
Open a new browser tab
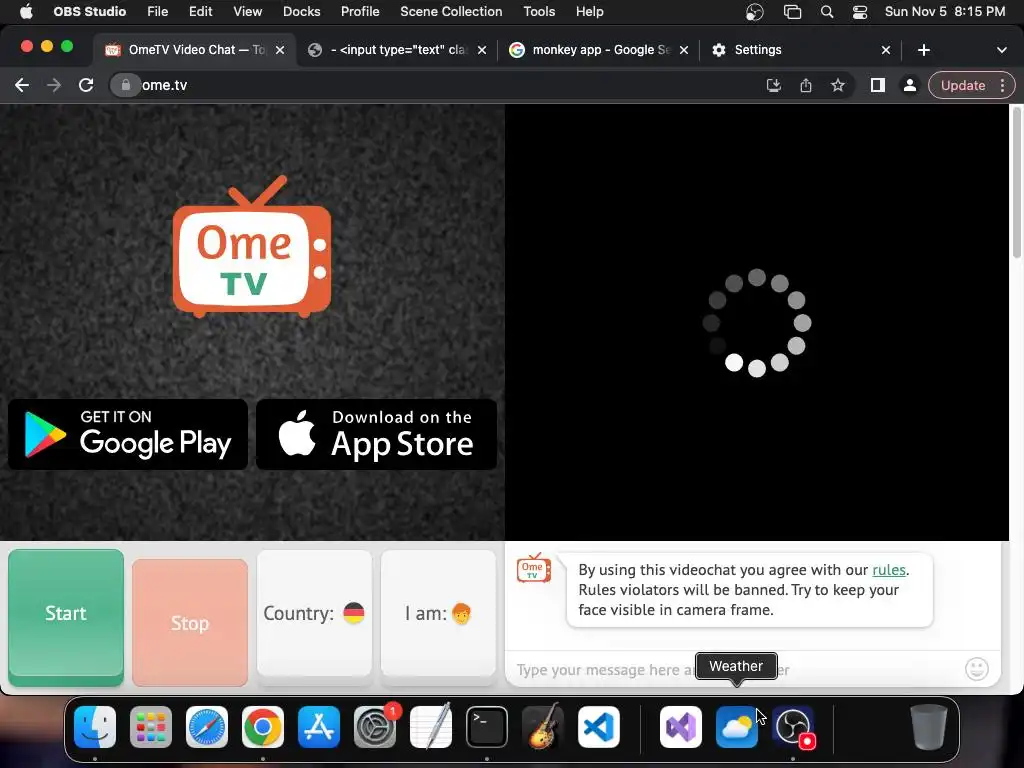pyautogui.click(x=923, y=50)
